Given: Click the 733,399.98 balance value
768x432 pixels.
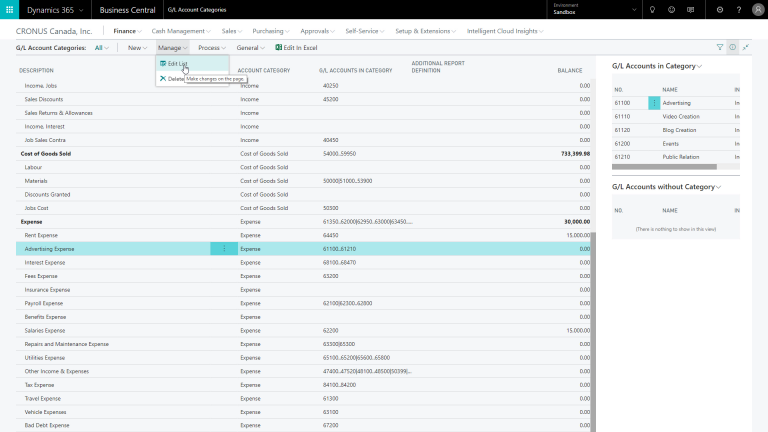Looking at the screenshot, I should [575, 153].
